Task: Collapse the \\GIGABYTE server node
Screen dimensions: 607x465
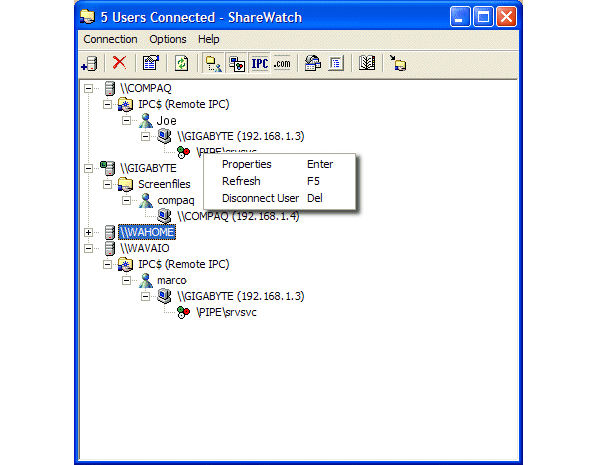Action: 89,168
